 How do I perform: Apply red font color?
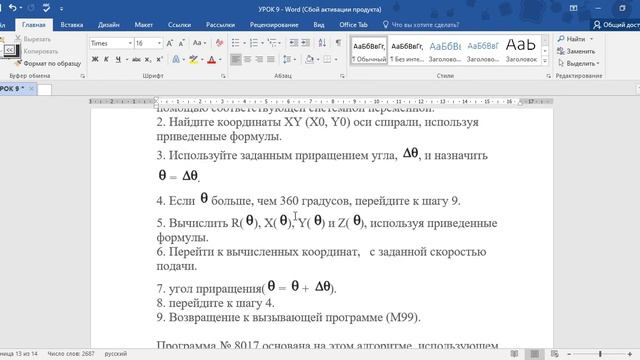(x=211, y=60)
